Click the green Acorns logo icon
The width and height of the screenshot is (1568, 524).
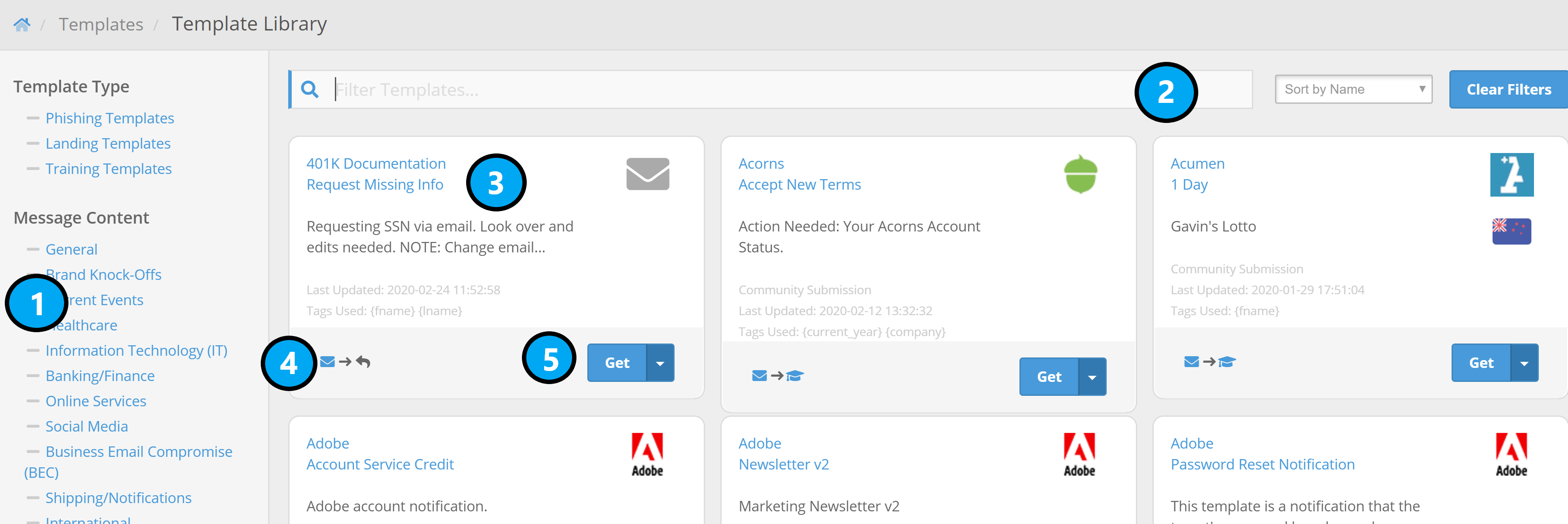tap(1080, 174)
